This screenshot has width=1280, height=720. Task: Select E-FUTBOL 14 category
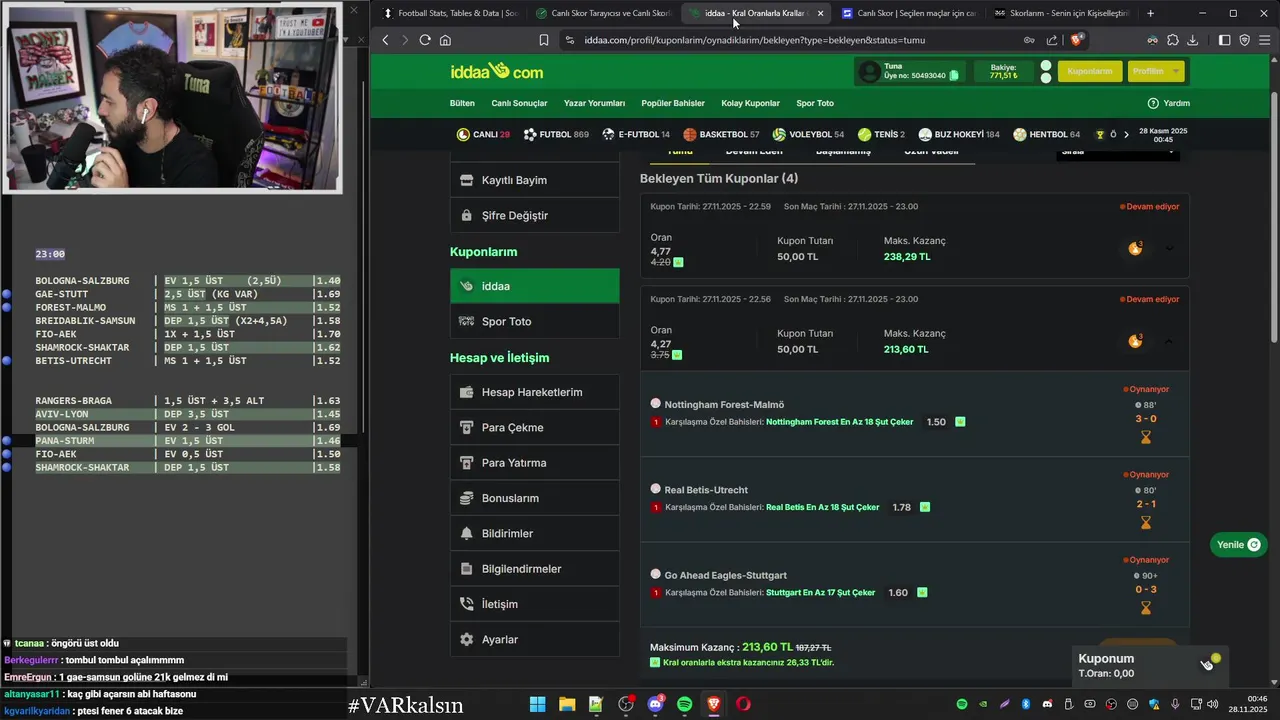[x=636, y=134]
